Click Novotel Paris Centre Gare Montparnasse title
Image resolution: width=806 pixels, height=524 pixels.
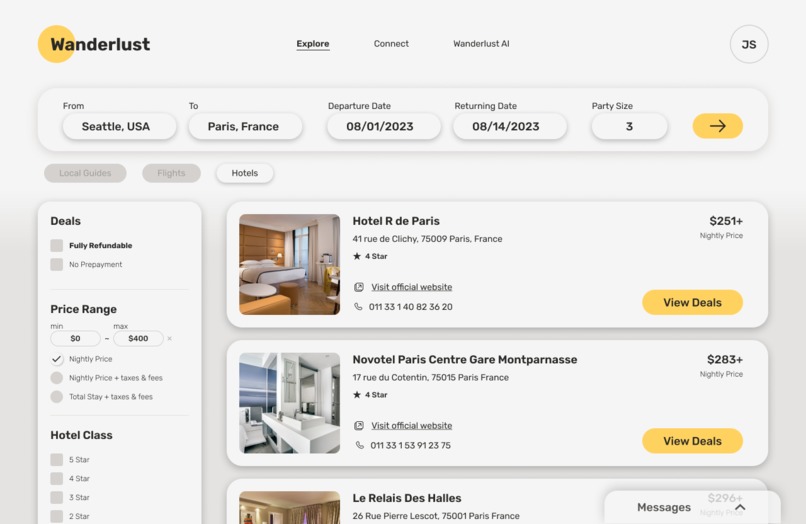(x=465, y=359)
